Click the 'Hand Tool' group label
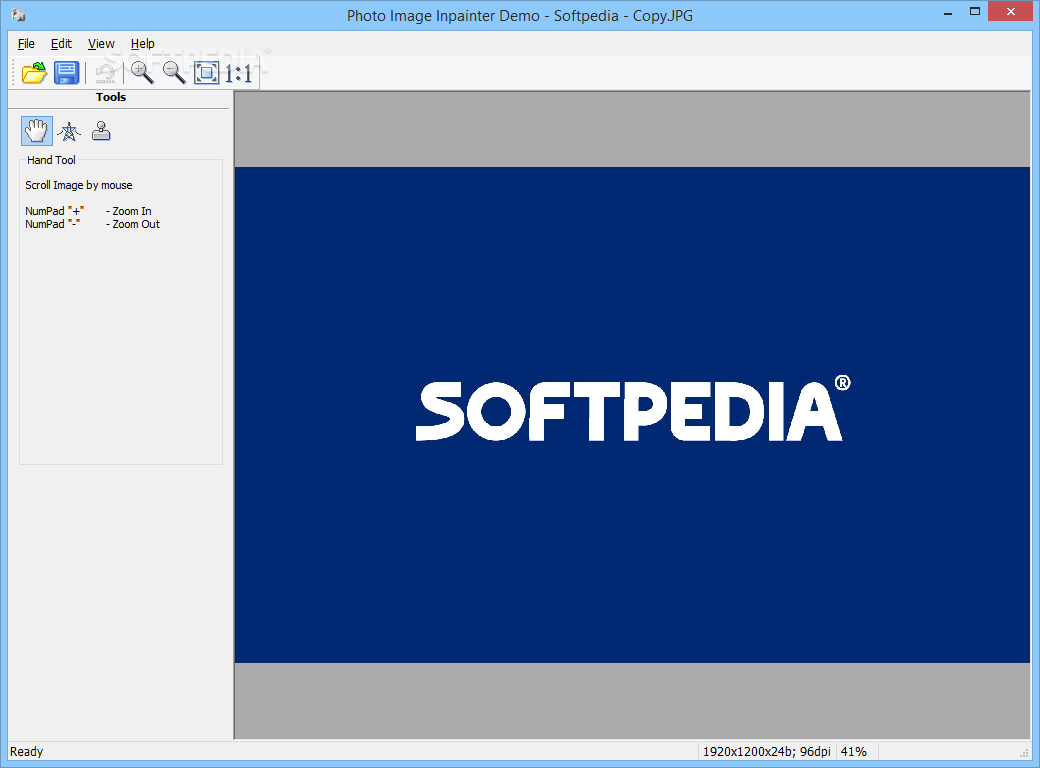Viewport: 1040px width, 768px height. click(x=51, y=160)
